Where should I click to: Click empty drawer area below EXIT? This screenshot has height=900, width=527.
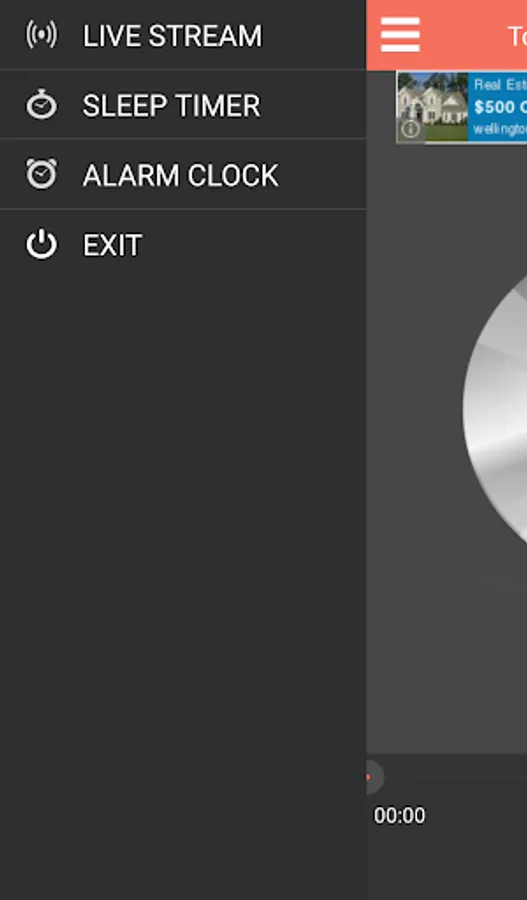click(x=183, y=574)
